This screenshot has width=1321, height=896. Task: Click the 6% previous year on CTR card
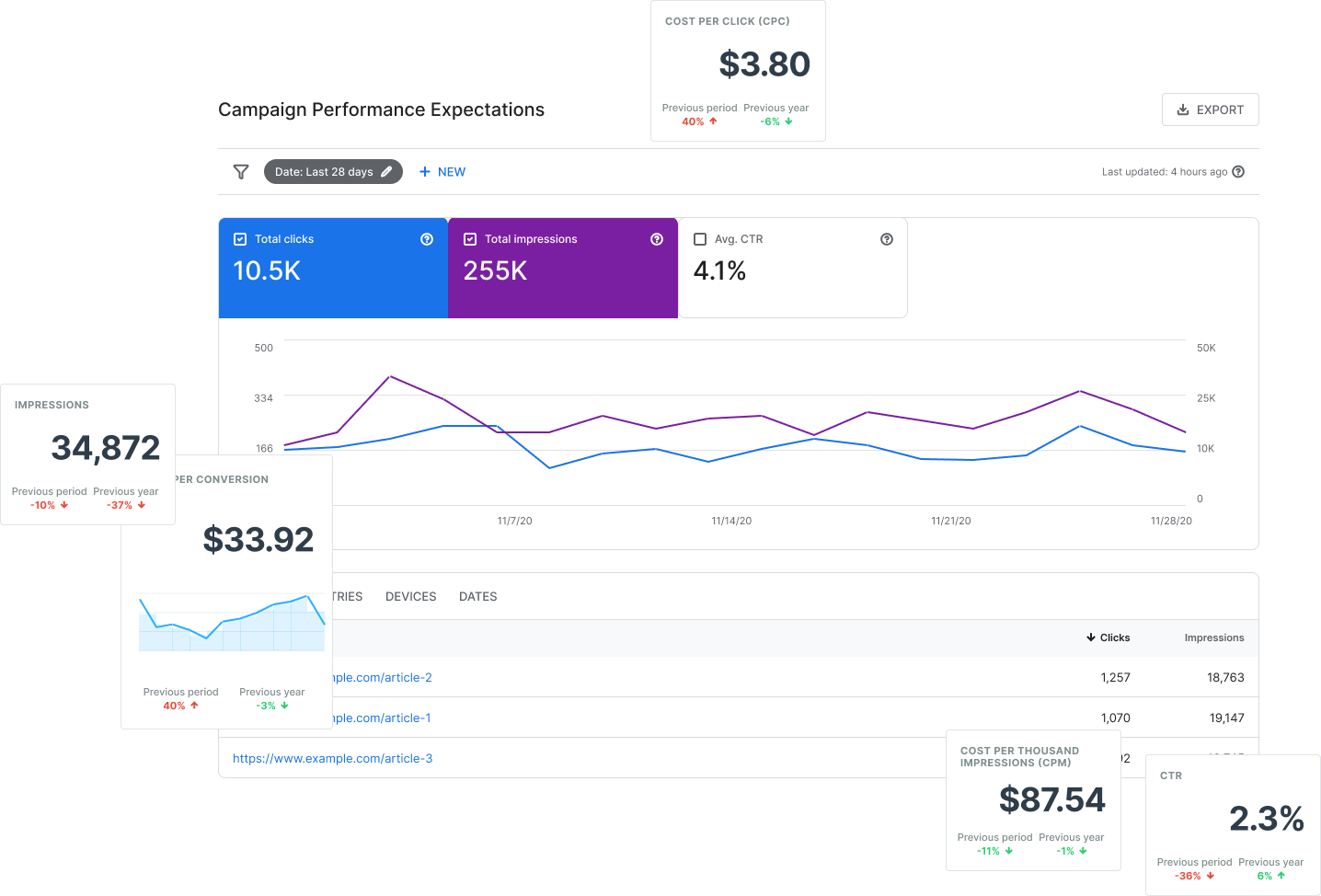(1271, 876)
